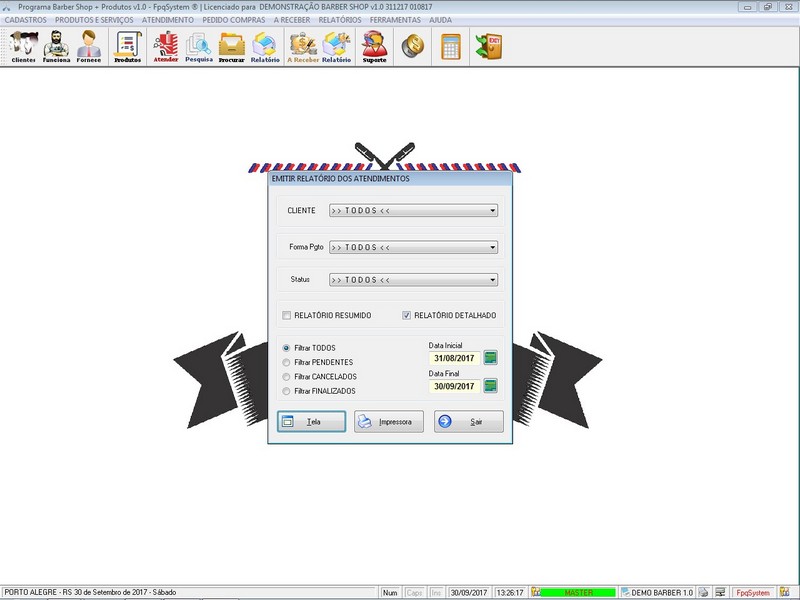Open the Pesquisa magnifier icon
The height and width of the screenshot is (600, 800).
pos(199,47)
